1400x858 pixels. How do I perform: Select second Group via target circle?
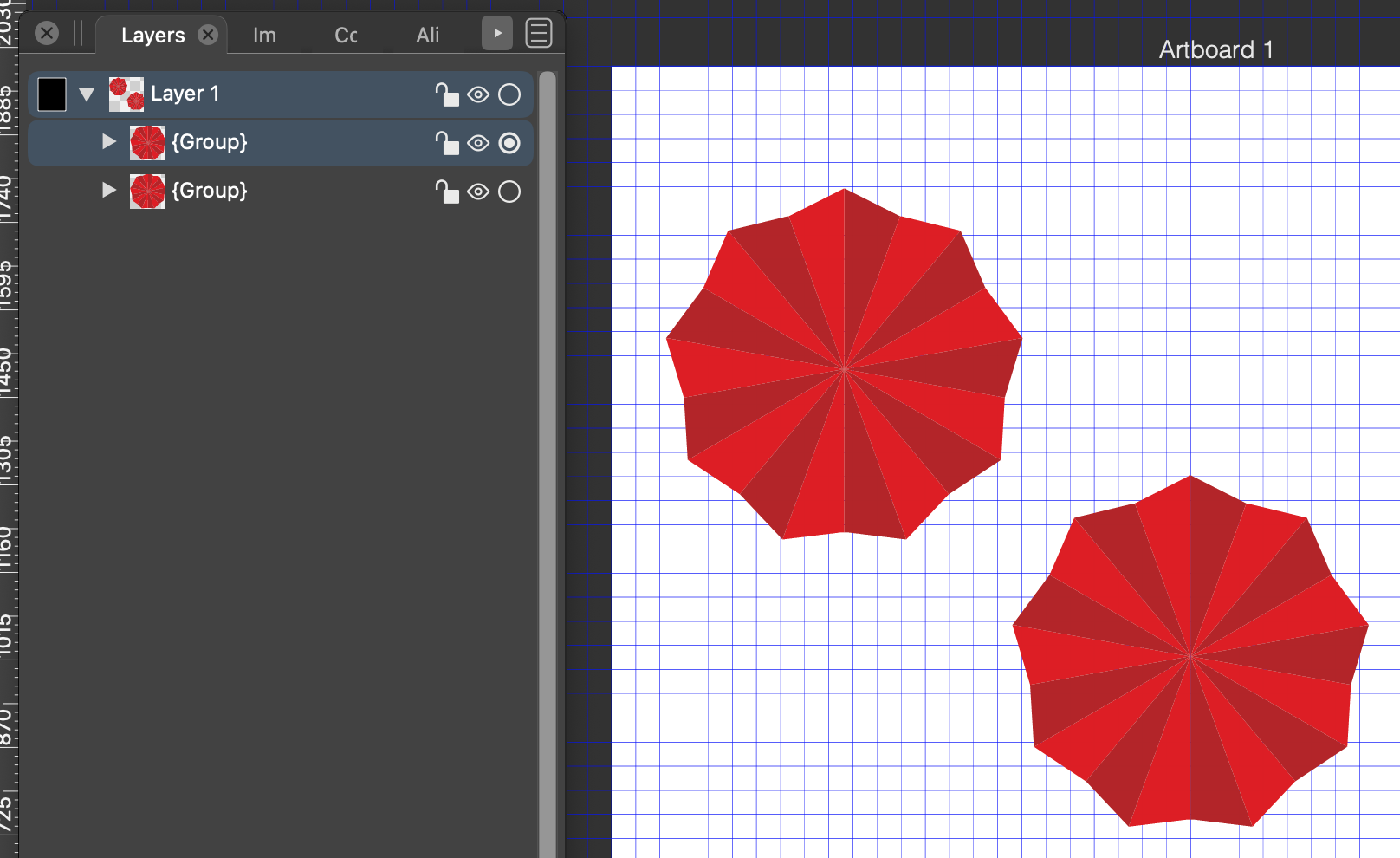(x=509, y=192)
